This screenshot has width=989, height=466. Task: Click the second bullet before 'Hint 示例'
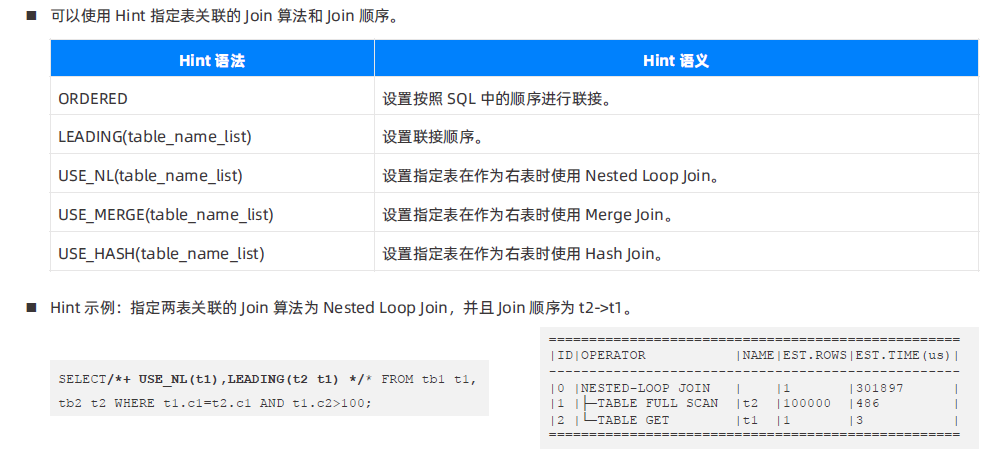pyautogui.click(x=32, y=308)
